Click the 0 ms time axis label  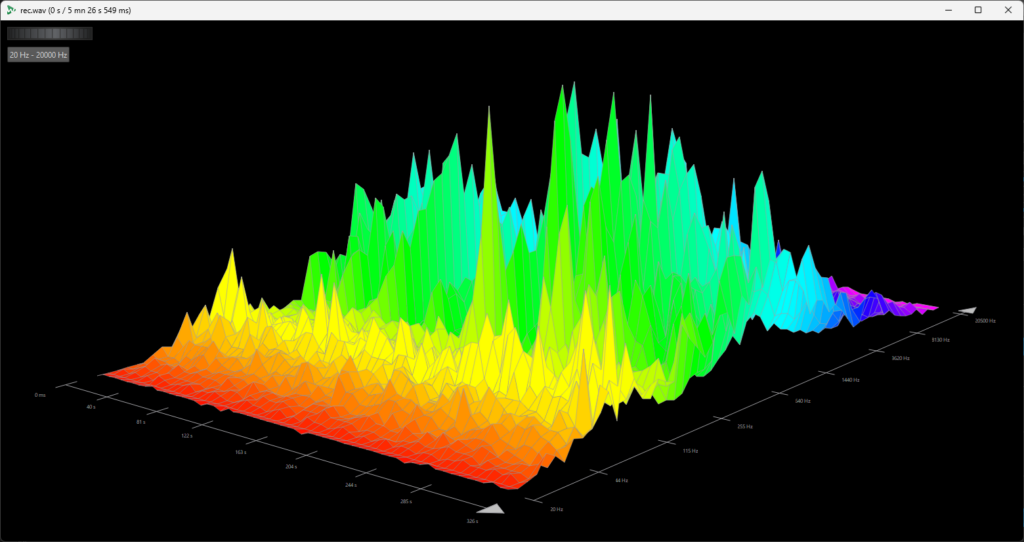(40, 395)
